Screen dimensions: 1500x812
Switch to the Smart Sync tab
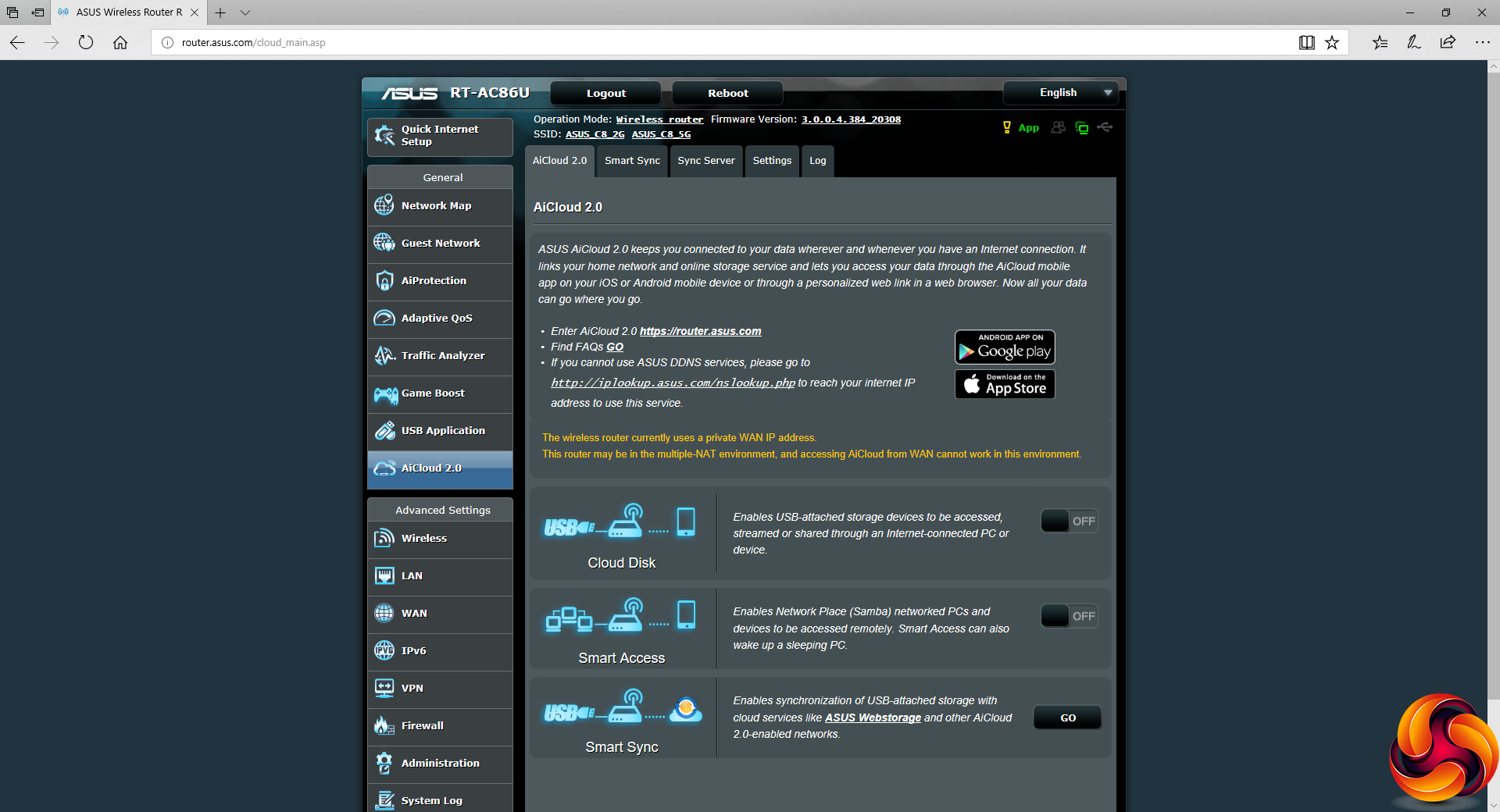click(632, 161)
